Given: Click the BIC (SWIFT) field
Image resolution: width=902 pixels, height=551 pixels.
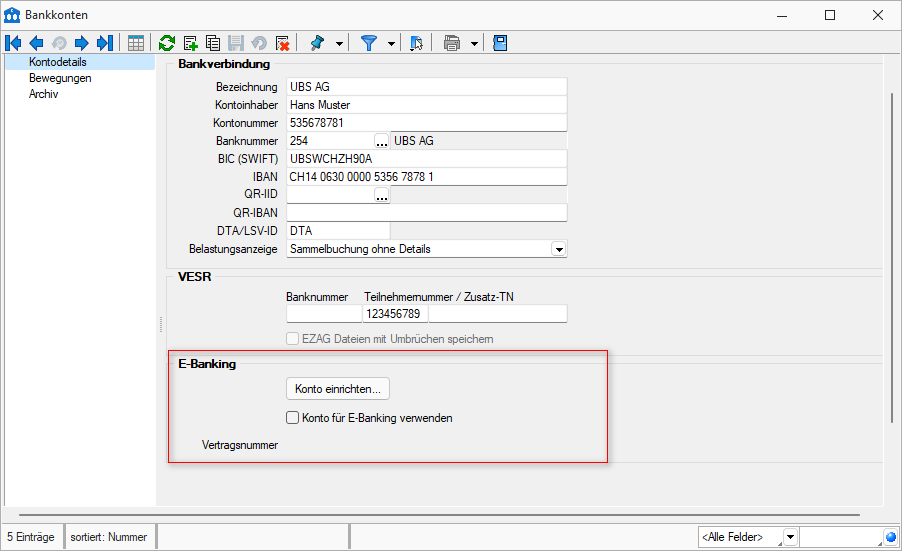Looking at the screenshot, I should (x=426, y=159).
